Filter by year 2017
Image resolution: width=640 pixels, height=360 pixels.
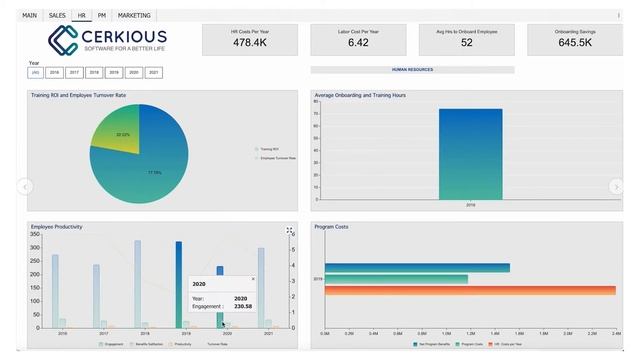pyautogui.click(x=74, y=73)
